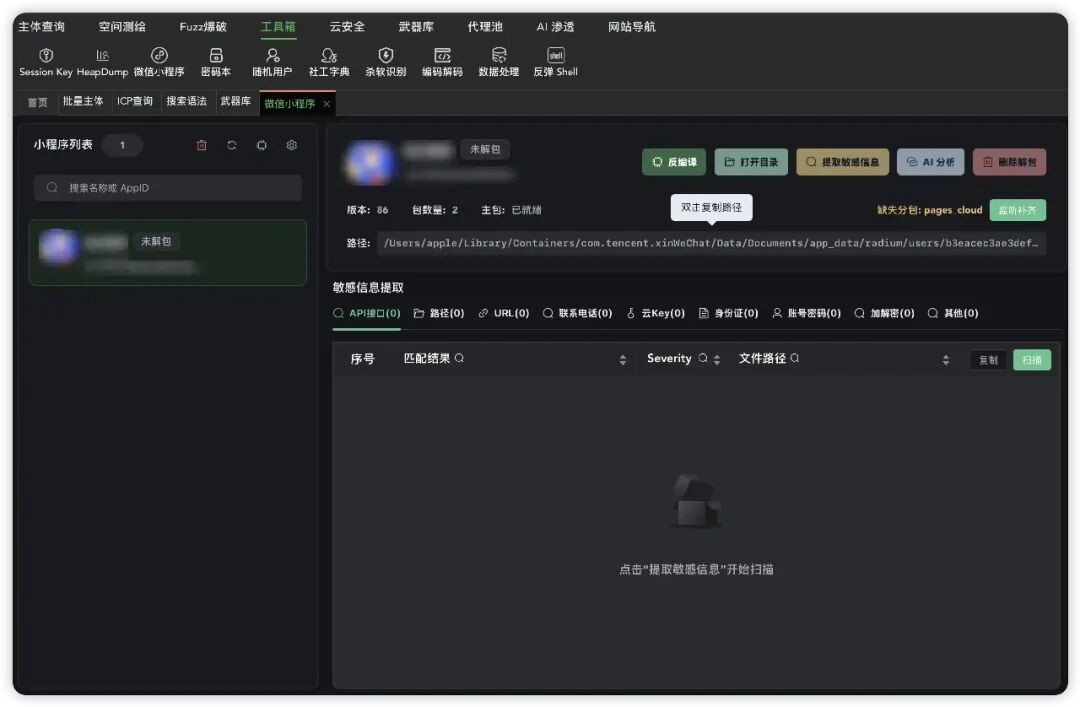Select the mini program entry in the list
This screenshot has height=707, width=1080.
coord(167,252)
